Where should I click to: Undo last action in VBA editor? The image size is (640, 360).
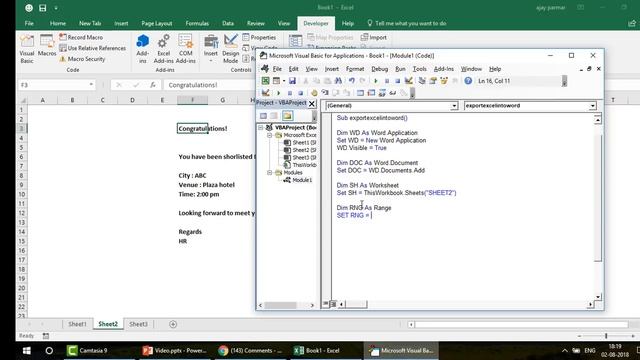(x=351, y=81)
